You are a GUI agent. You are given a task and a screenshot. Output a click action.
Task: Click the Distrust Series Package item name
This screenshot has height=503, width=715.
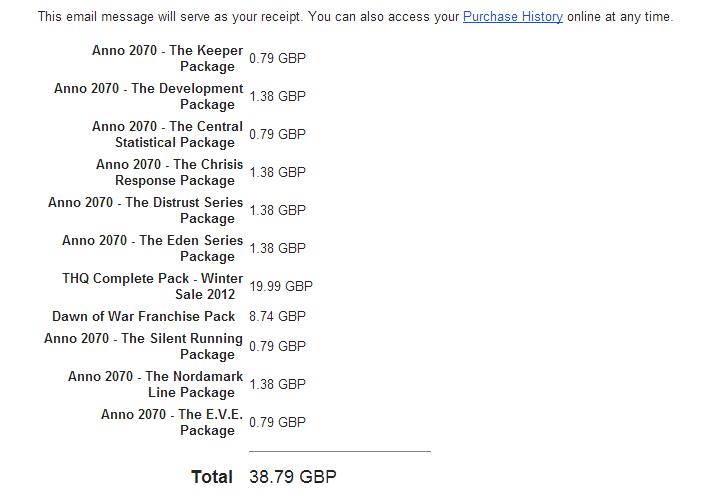[146, 211]
